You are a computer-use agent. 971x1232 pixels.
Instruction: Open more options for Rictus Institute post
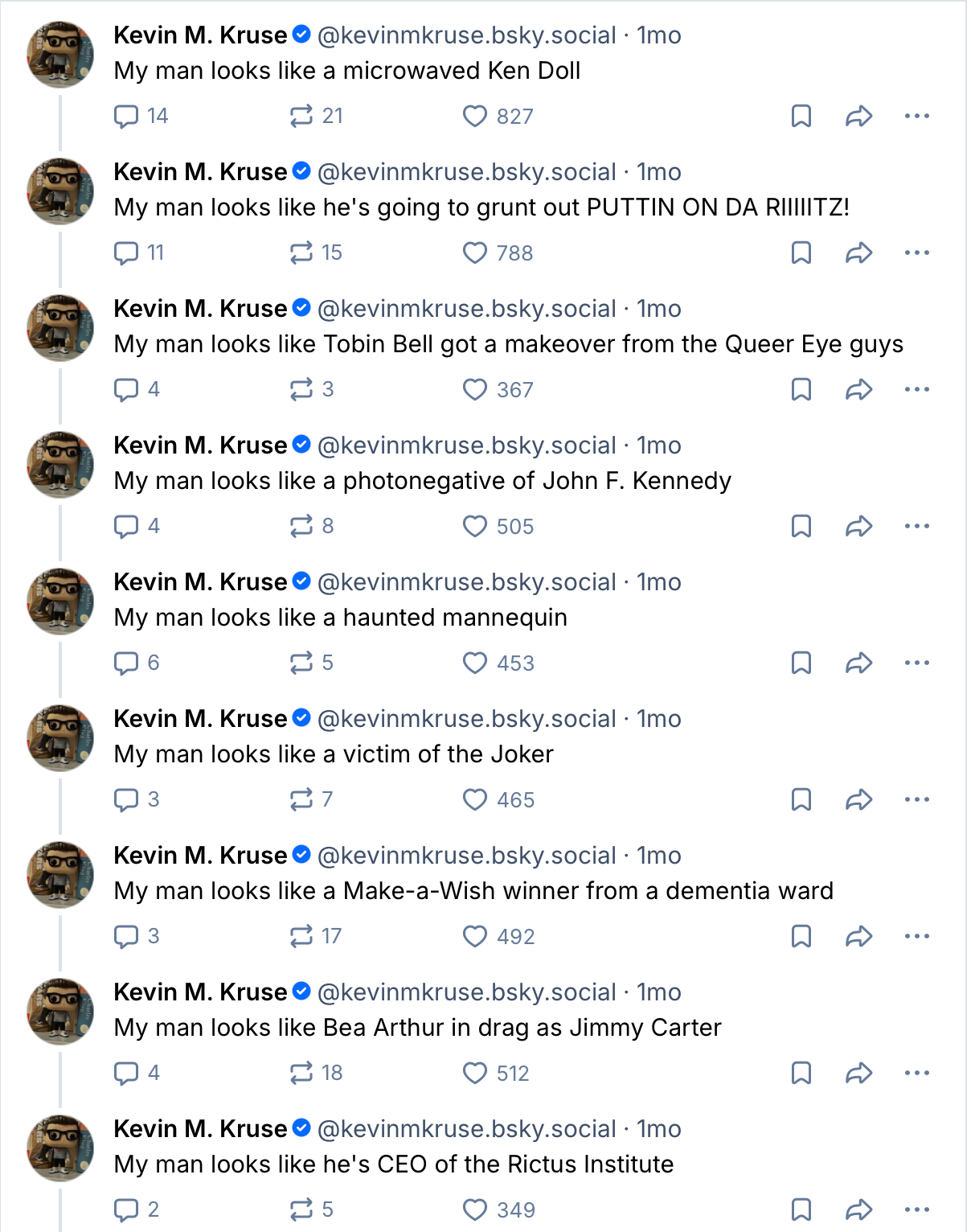[x=916, y=1210]
